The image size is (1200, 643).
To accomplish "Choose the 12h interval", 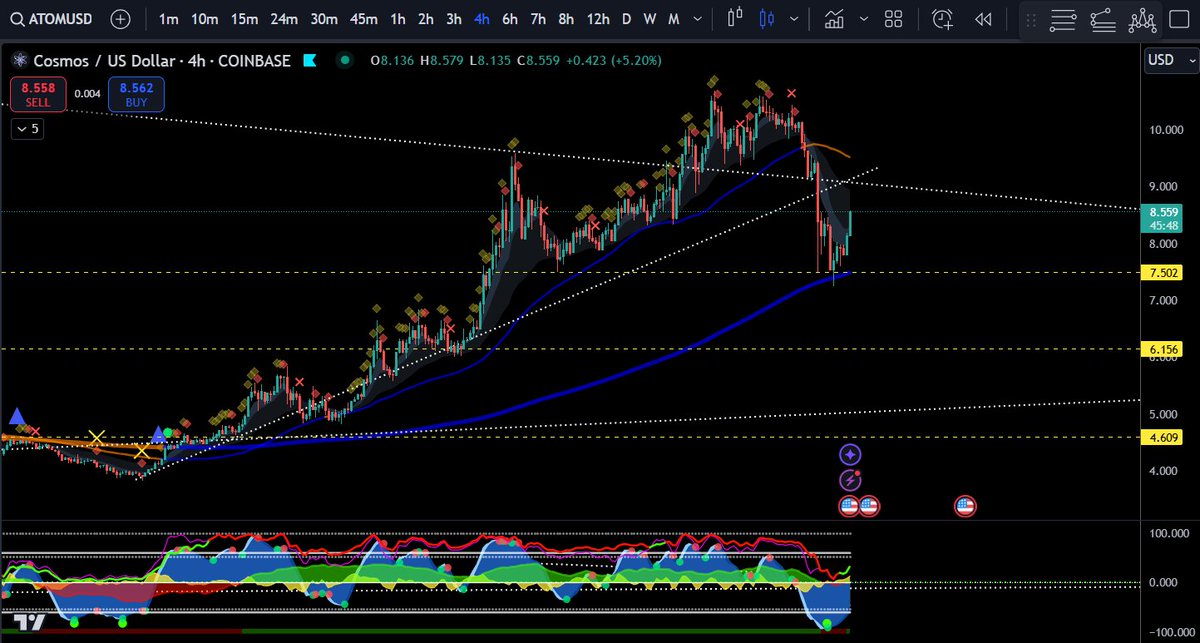I will tap(598, 19).
